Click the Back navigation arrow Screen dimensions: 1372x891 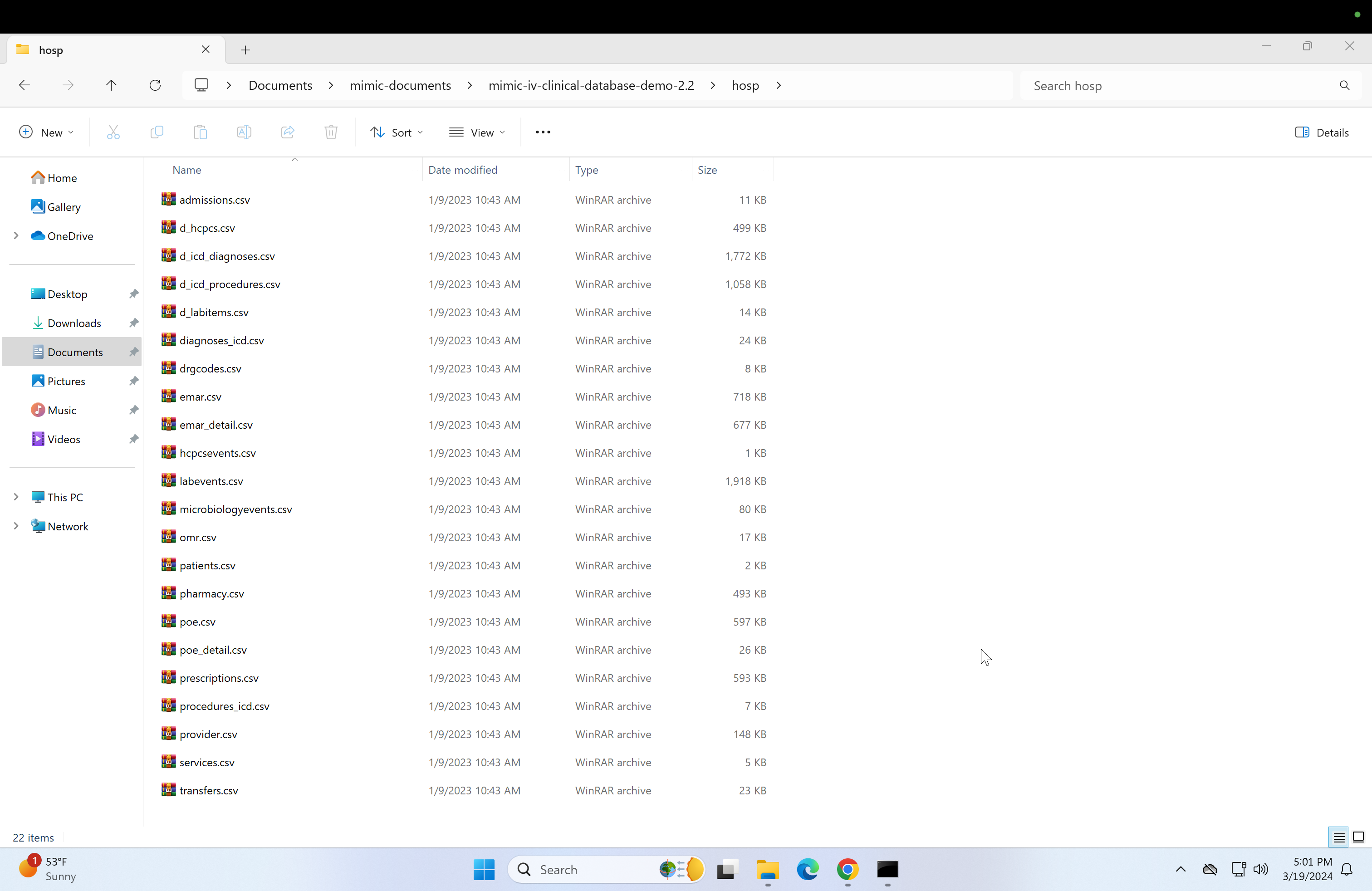(x=24, y=85)
